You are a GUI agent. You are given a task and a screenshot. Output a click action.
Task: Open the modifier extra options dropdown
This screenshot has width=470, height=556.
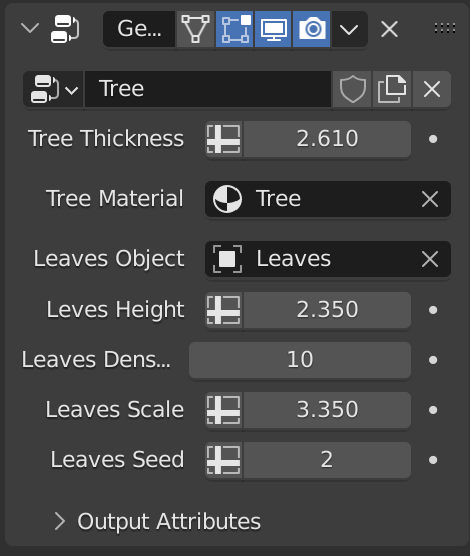[x=349, y=29]
